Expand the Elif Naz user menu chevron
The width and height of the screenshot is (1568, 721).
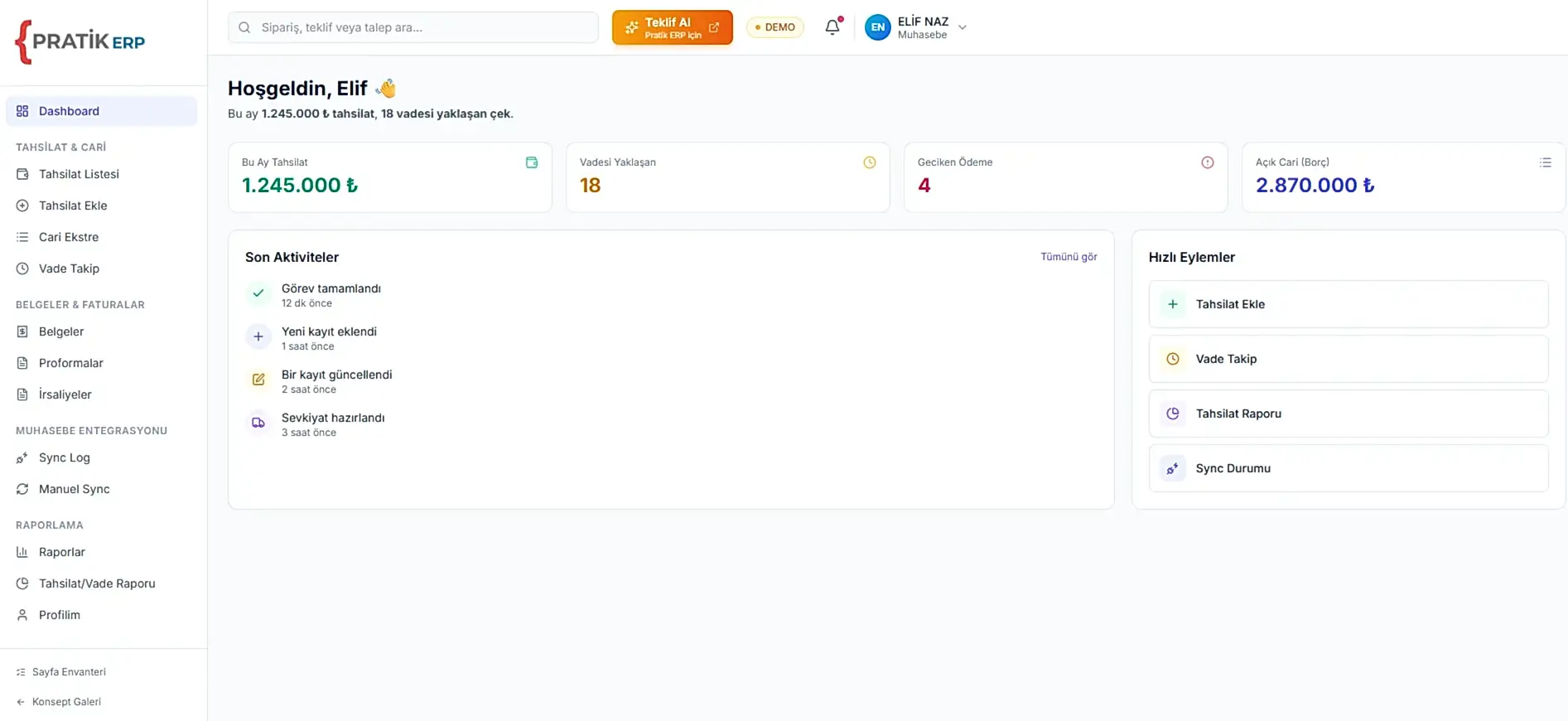(x=962, y=27)
